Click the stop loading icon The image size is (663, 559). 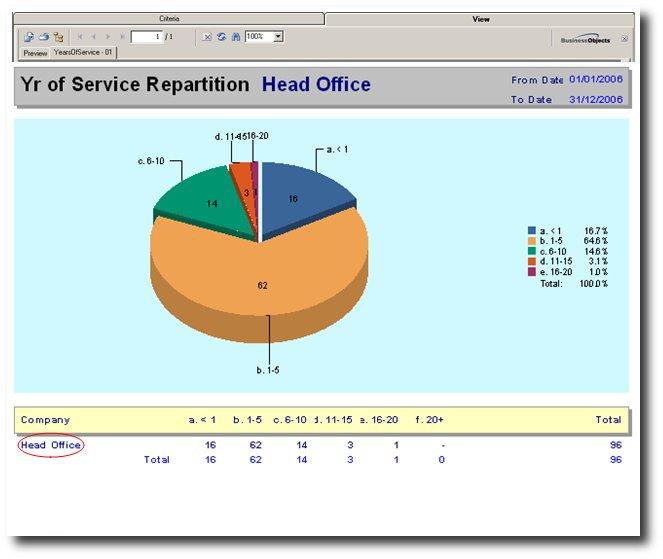pos(207,36)
